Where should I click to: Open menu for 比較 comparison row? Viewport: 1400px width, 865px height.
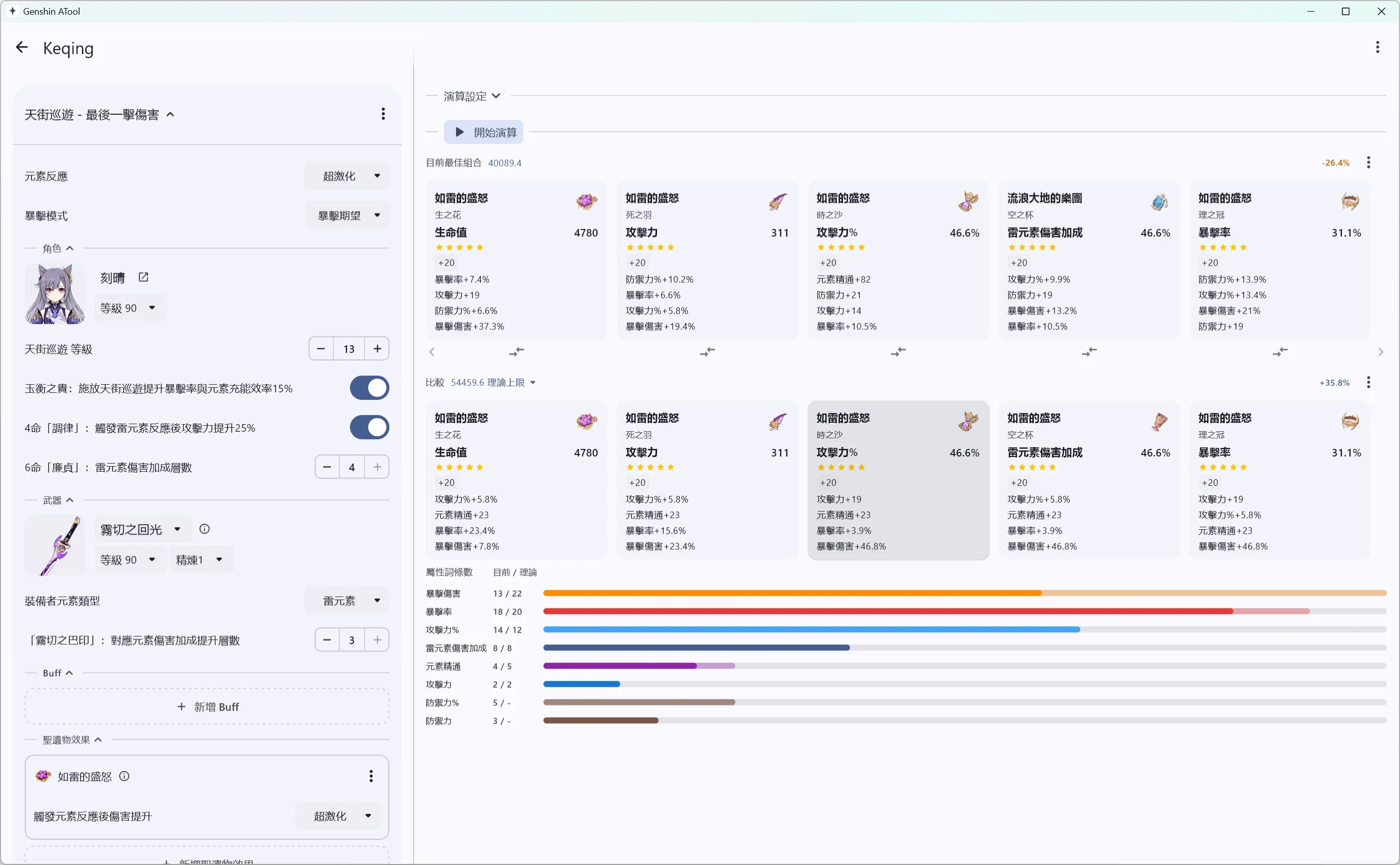click(1368, 382)
